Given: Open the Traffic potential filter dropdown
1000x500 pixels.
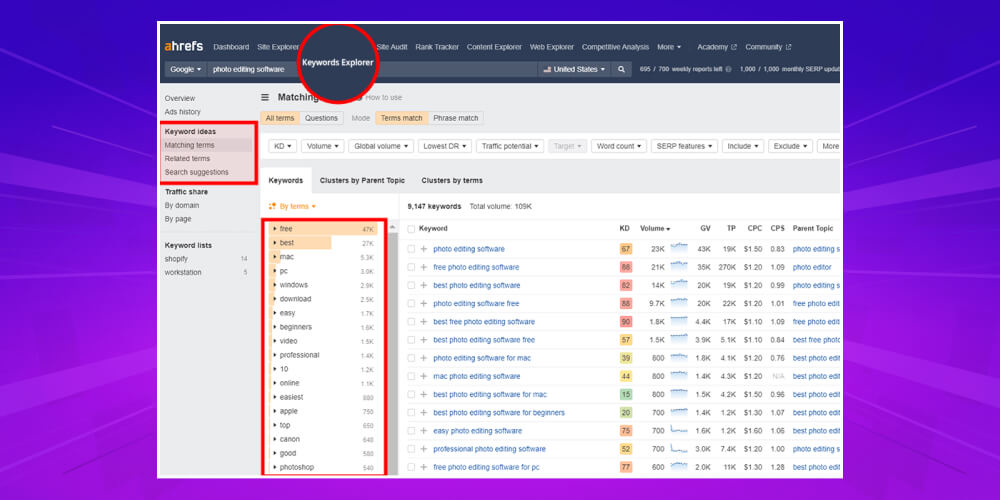Looking at the screenshot, I should [510, 146].
